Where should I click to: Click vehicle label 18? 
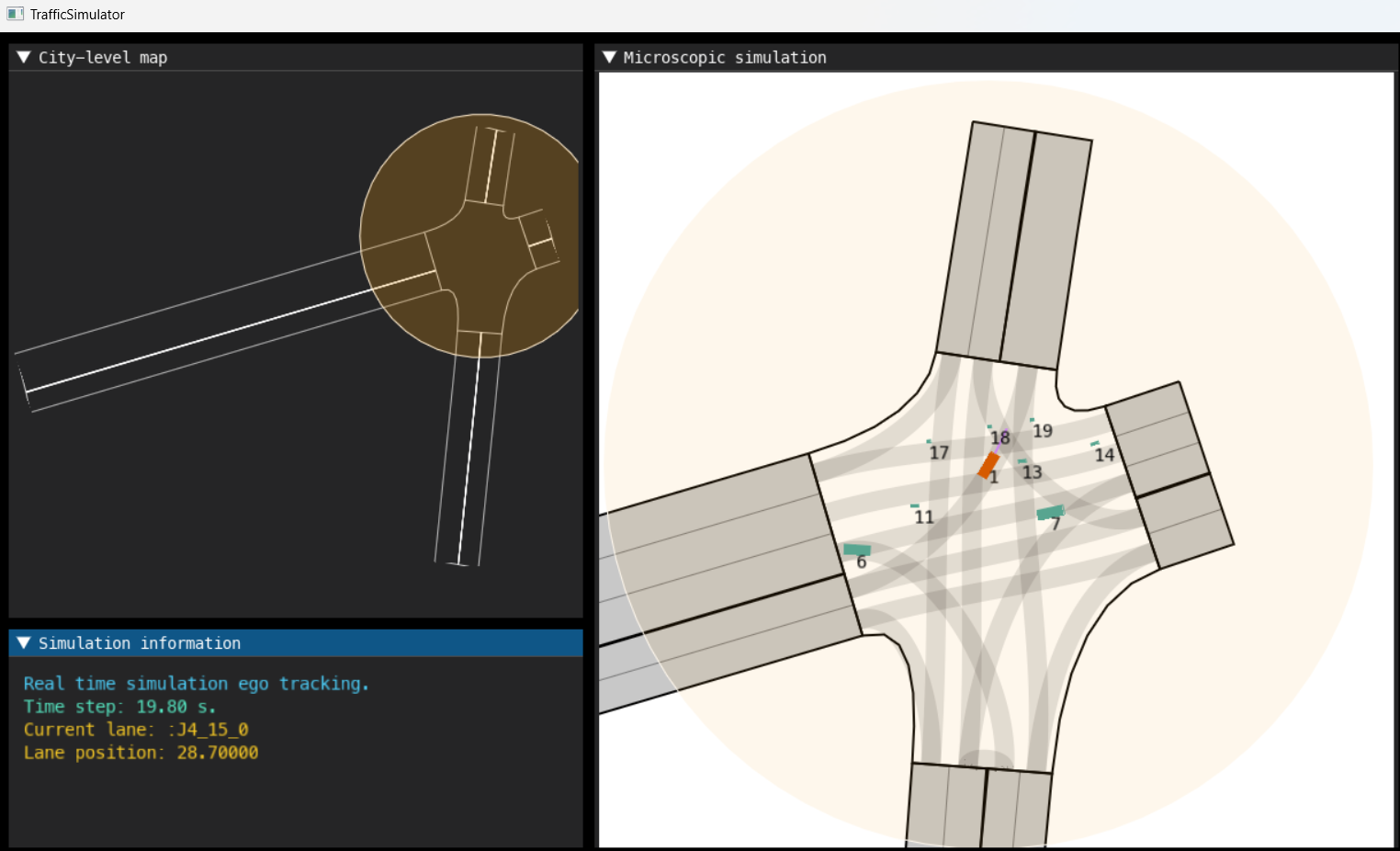tap(1000, 438)
